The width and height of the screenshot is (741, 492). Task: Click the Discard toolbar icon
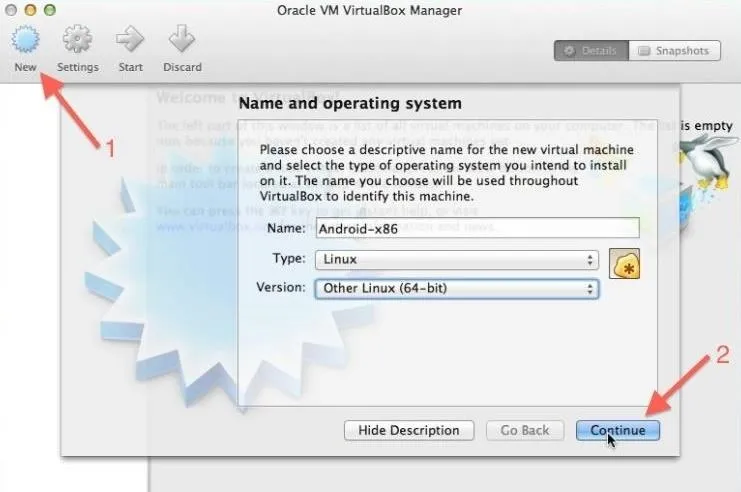182,40
